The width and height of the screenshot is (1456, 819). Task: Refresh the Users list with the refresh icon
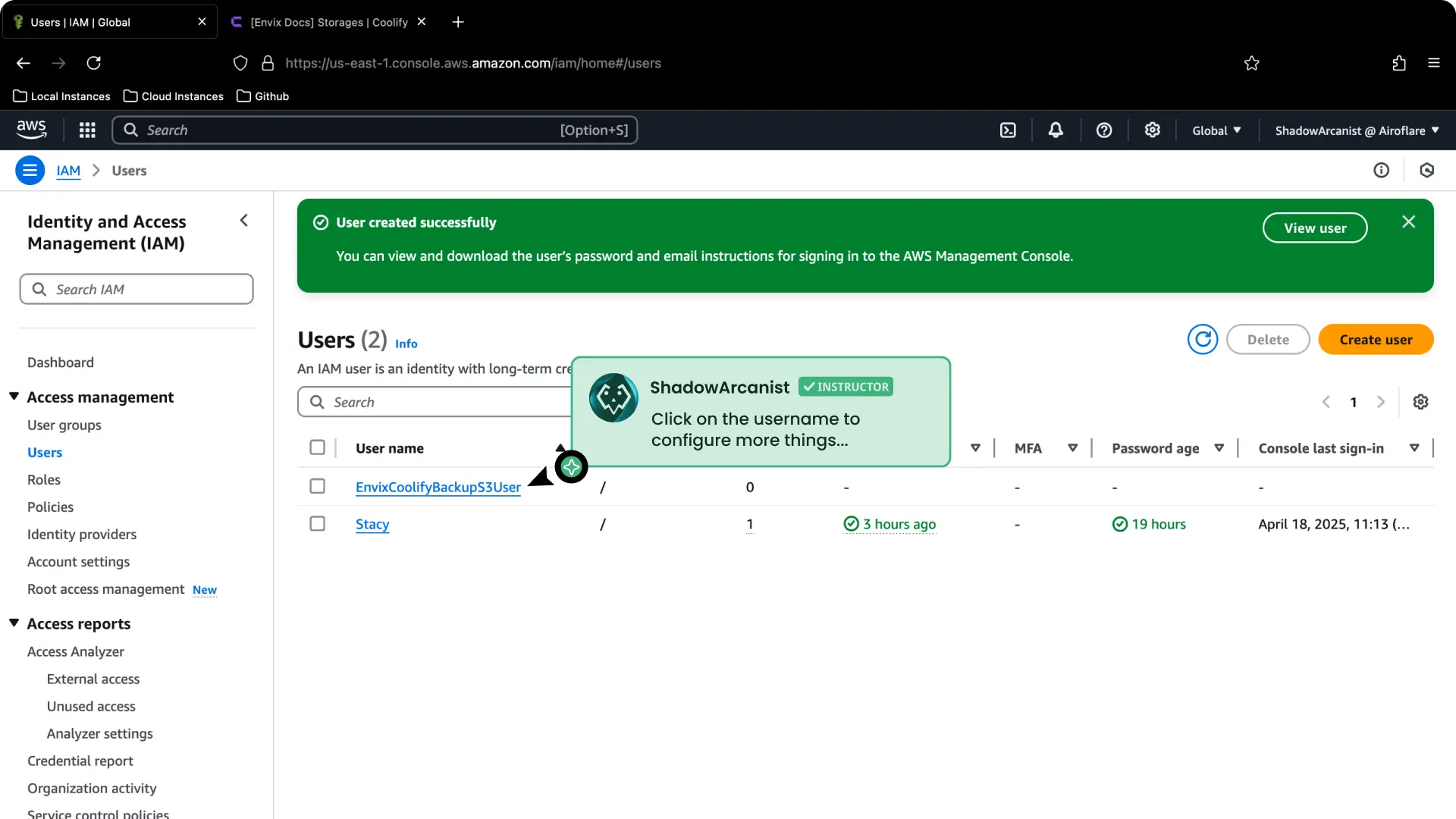[1202, 339]
